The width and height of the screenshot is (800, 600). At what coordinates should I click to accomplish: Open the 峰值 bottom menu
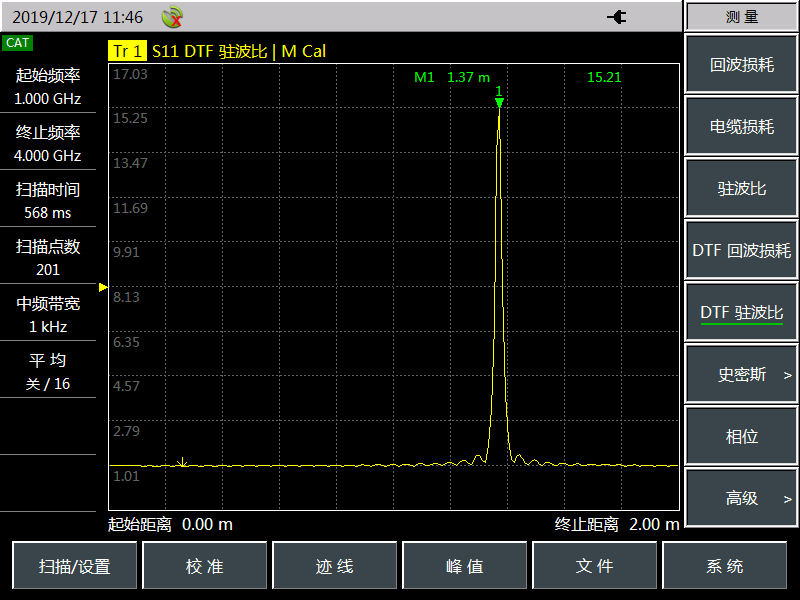[465, 566]
